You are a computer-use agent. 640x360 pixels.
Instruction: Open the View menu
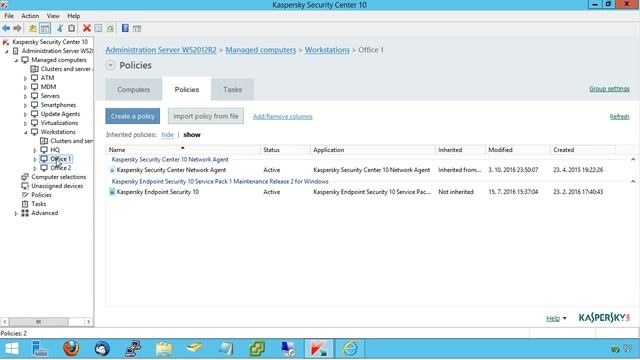(53, 16)
